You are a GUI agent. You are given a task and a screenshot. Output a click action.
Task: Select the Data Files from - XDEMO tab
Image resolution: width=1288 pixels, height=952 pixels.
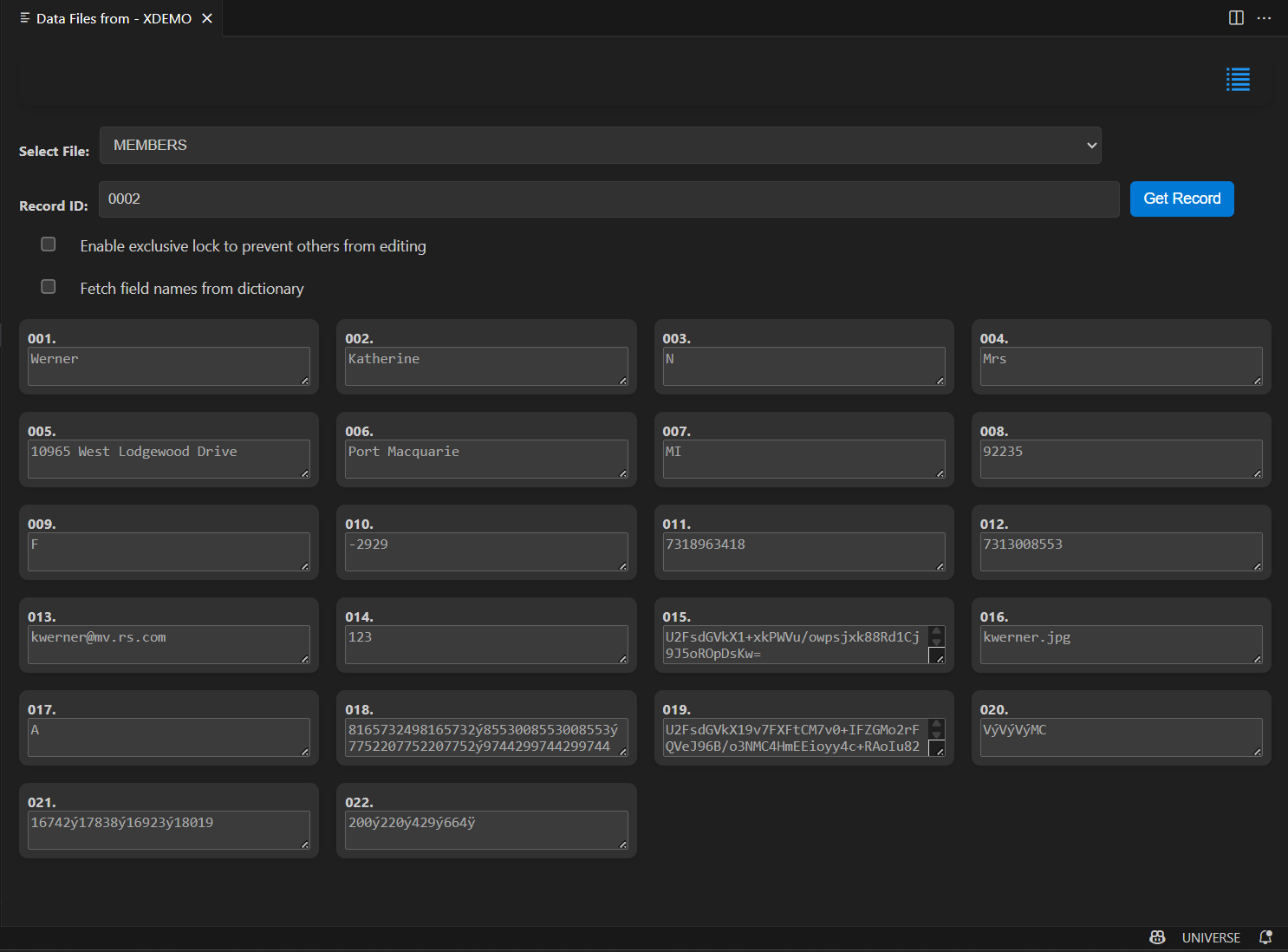113,18
